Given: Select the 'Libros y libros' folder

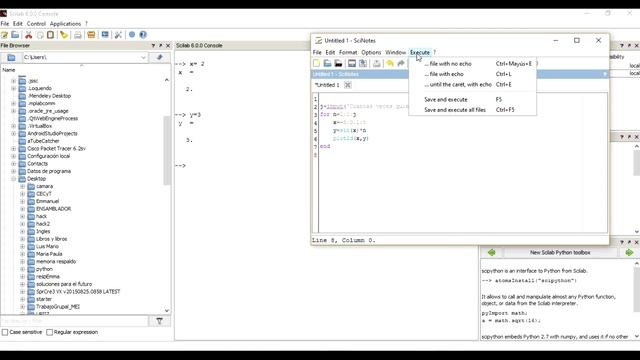Looking at the screenshot, I should coord(51,239).
